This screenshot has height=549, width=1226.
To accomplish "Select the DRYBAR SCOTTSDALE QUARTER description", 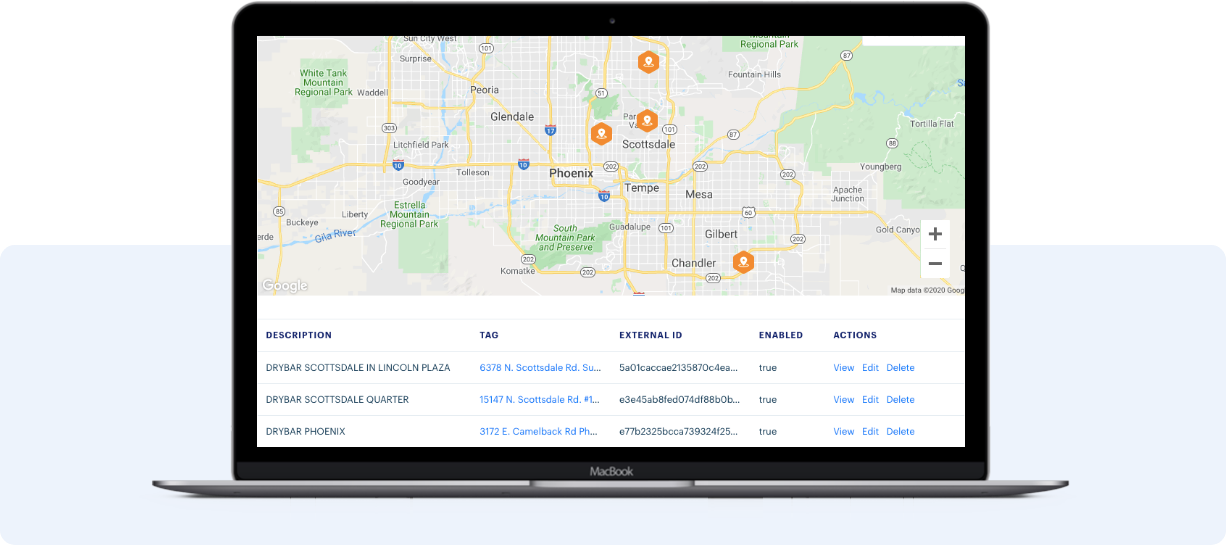I will click(x=337, y=400).
